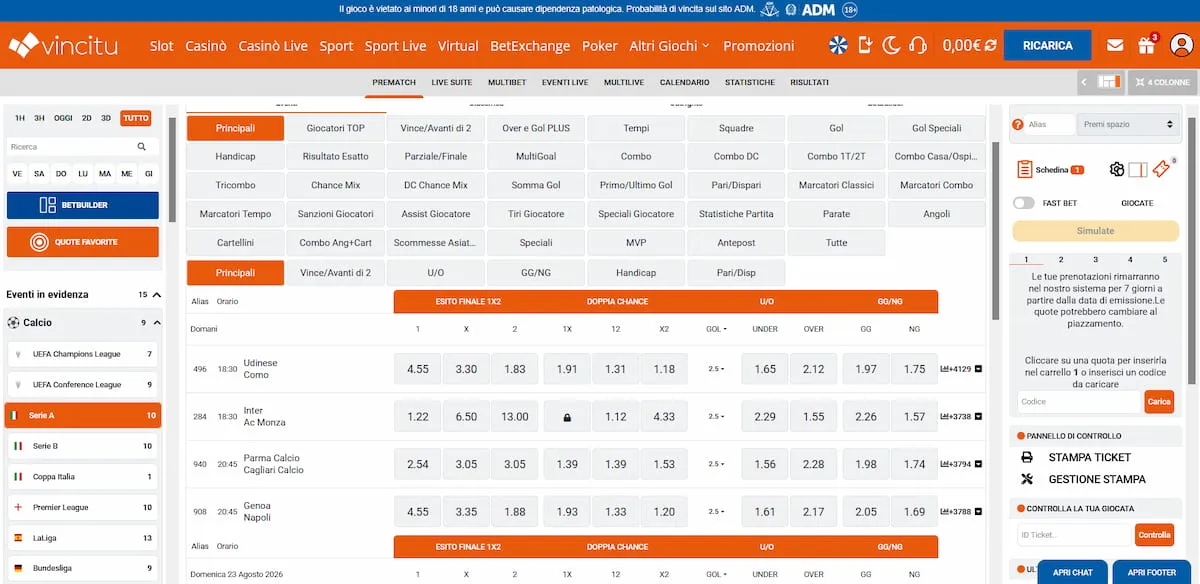The image size is (1200, 584).
Task: Select the SA day filter
Action: click(39, 174)
